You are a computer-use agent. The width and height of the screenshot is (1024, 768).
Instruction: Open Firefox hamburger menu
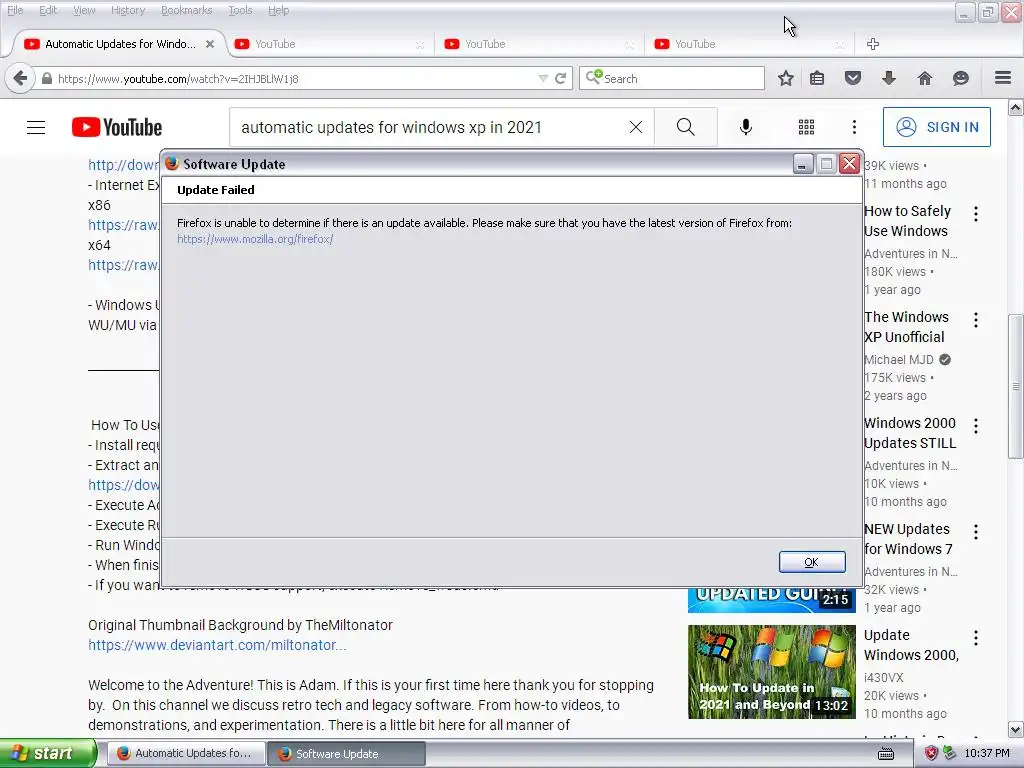1003,78
